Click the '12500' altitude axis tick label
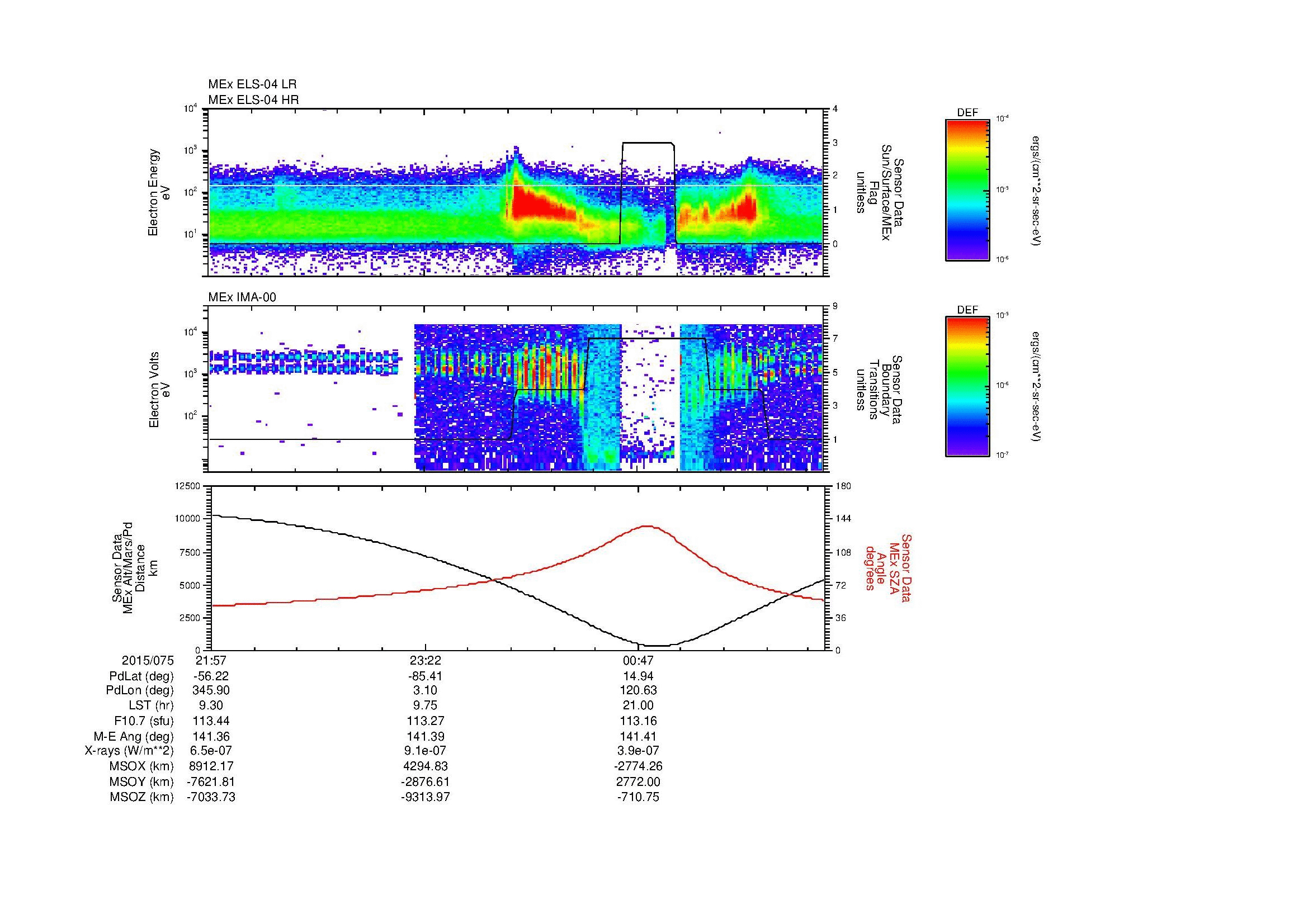Screen dimensions: 1308x924 187,486
